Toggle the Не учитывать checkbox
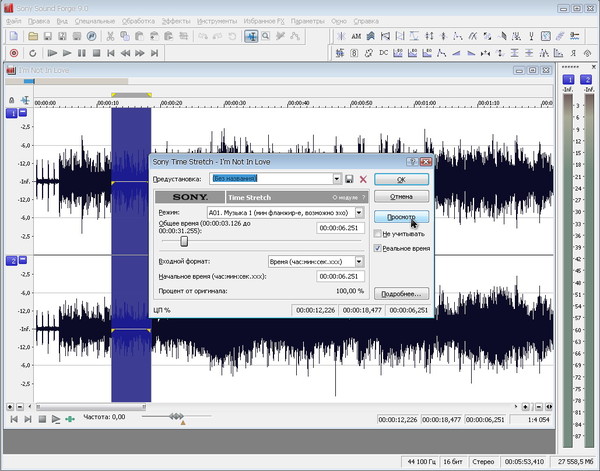Screen dimensions: 600x471 (x=378, y=234)
